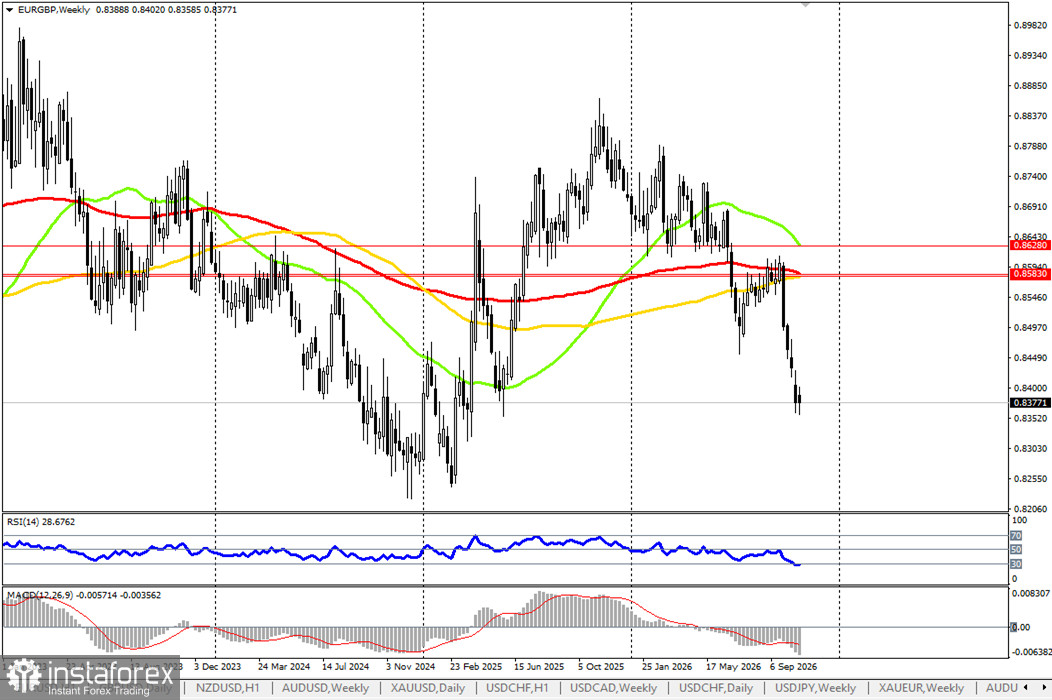The height and width of the screenshot is (700, 1052).
Task: Open the EURGBP,Weekly chart title dropdown triangle
Action: (9, 10)
